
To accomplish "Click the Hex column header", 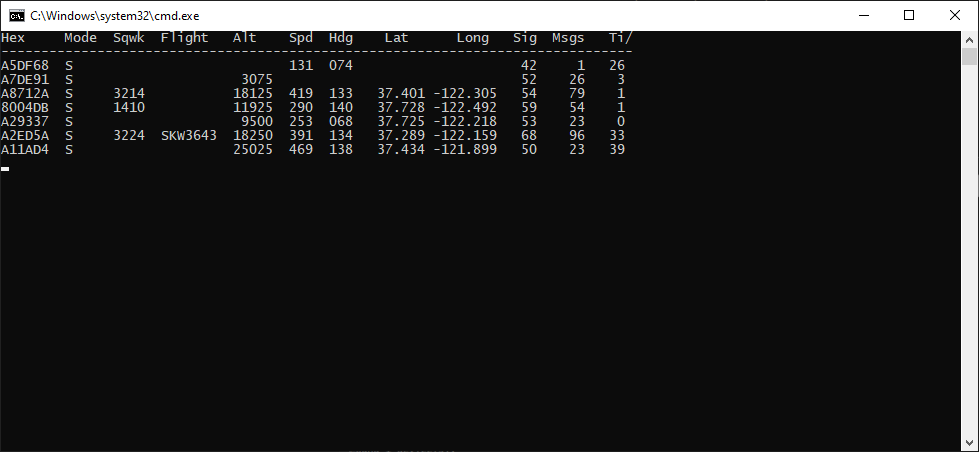I will 13,38.
